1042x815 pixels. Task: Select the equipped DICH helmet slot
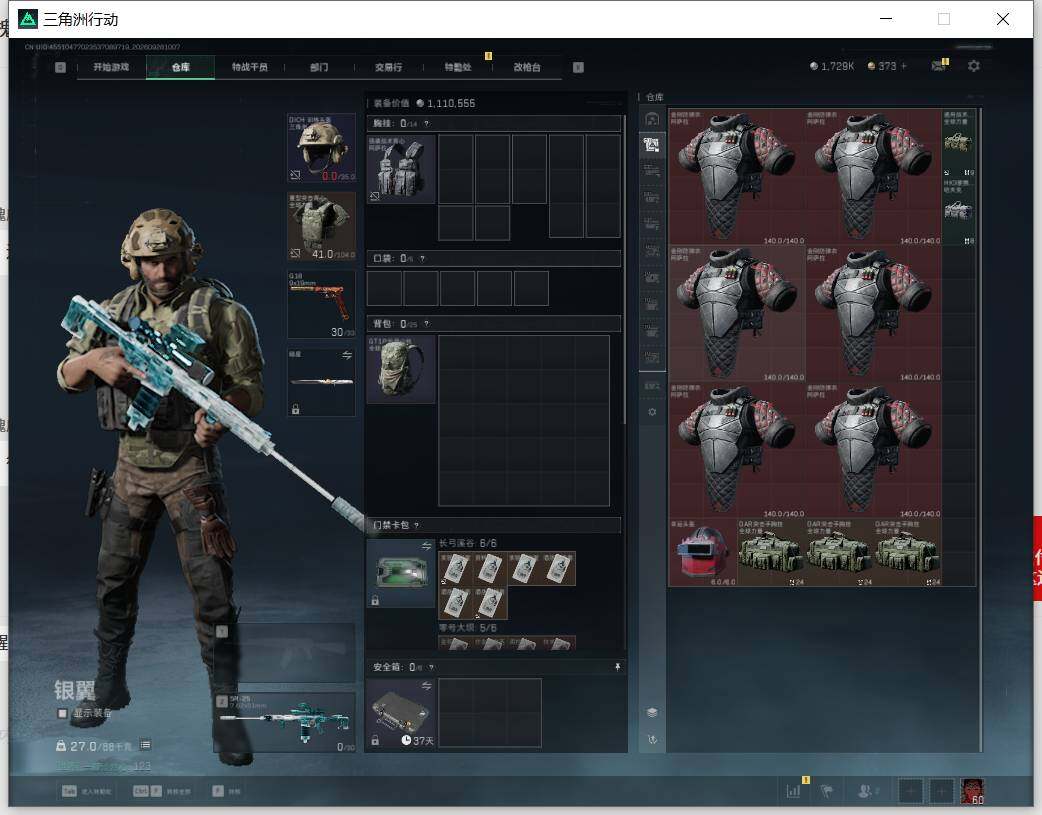pyautogui.click(x=322, y=148)
